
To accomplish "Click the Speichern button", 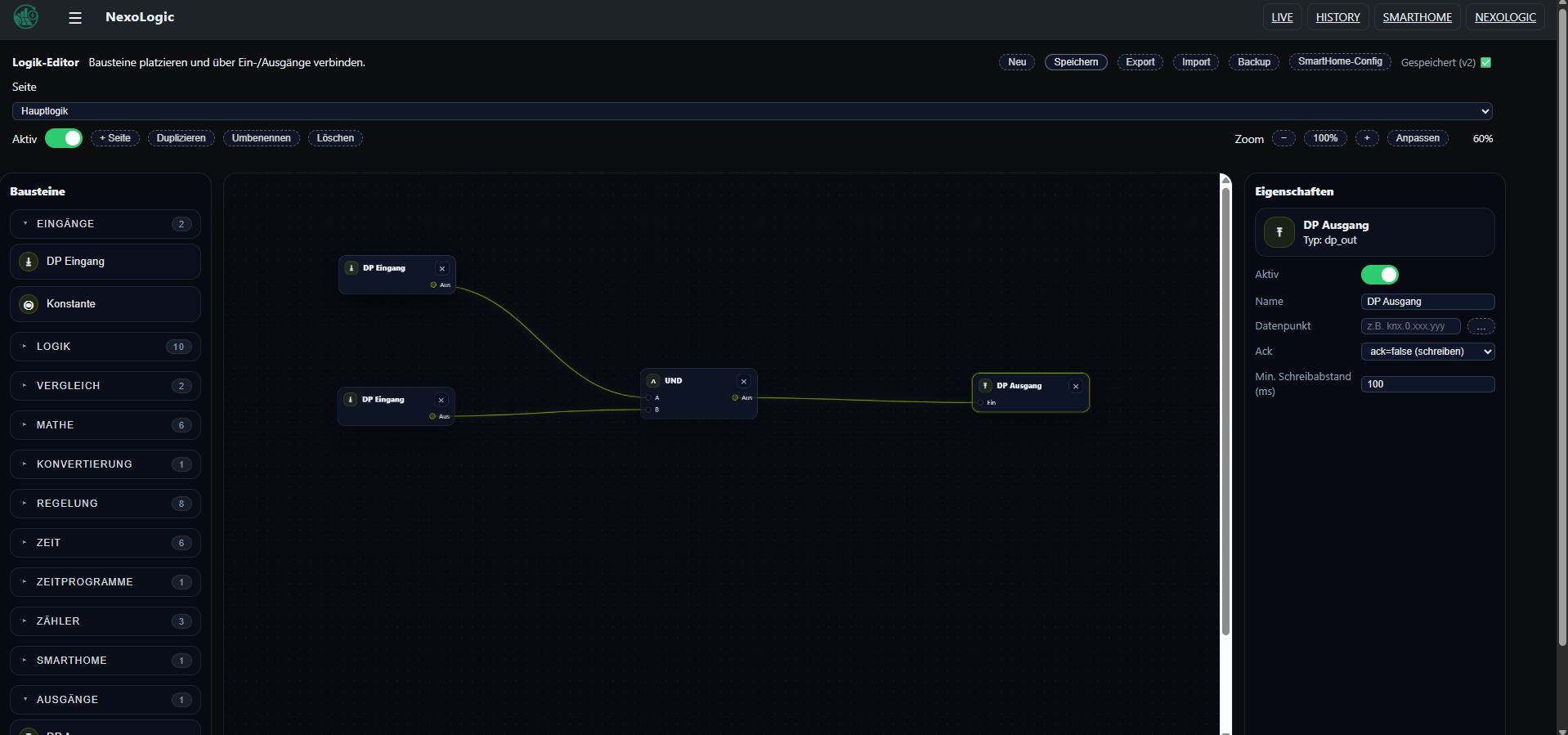I will pyautogui.click(x=1075, y=62).
